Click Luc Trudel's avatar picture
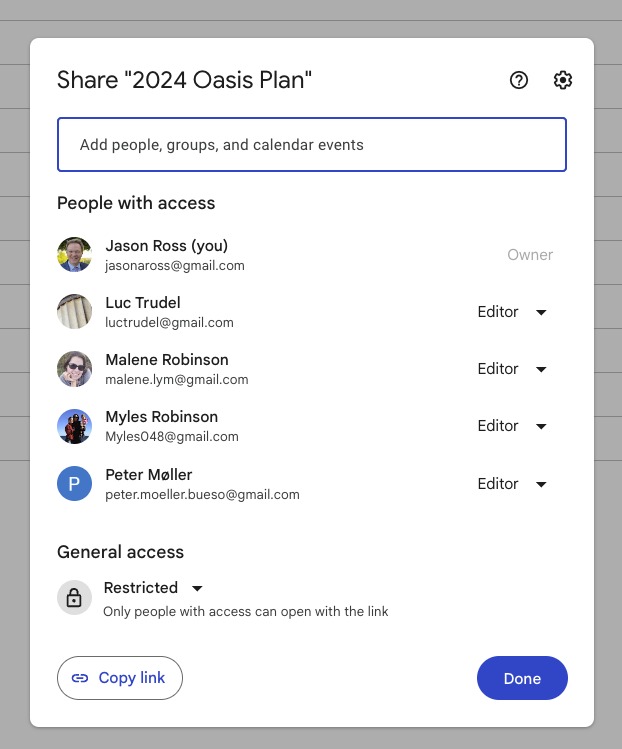This screenshot has height=749, width=622. 75,311
